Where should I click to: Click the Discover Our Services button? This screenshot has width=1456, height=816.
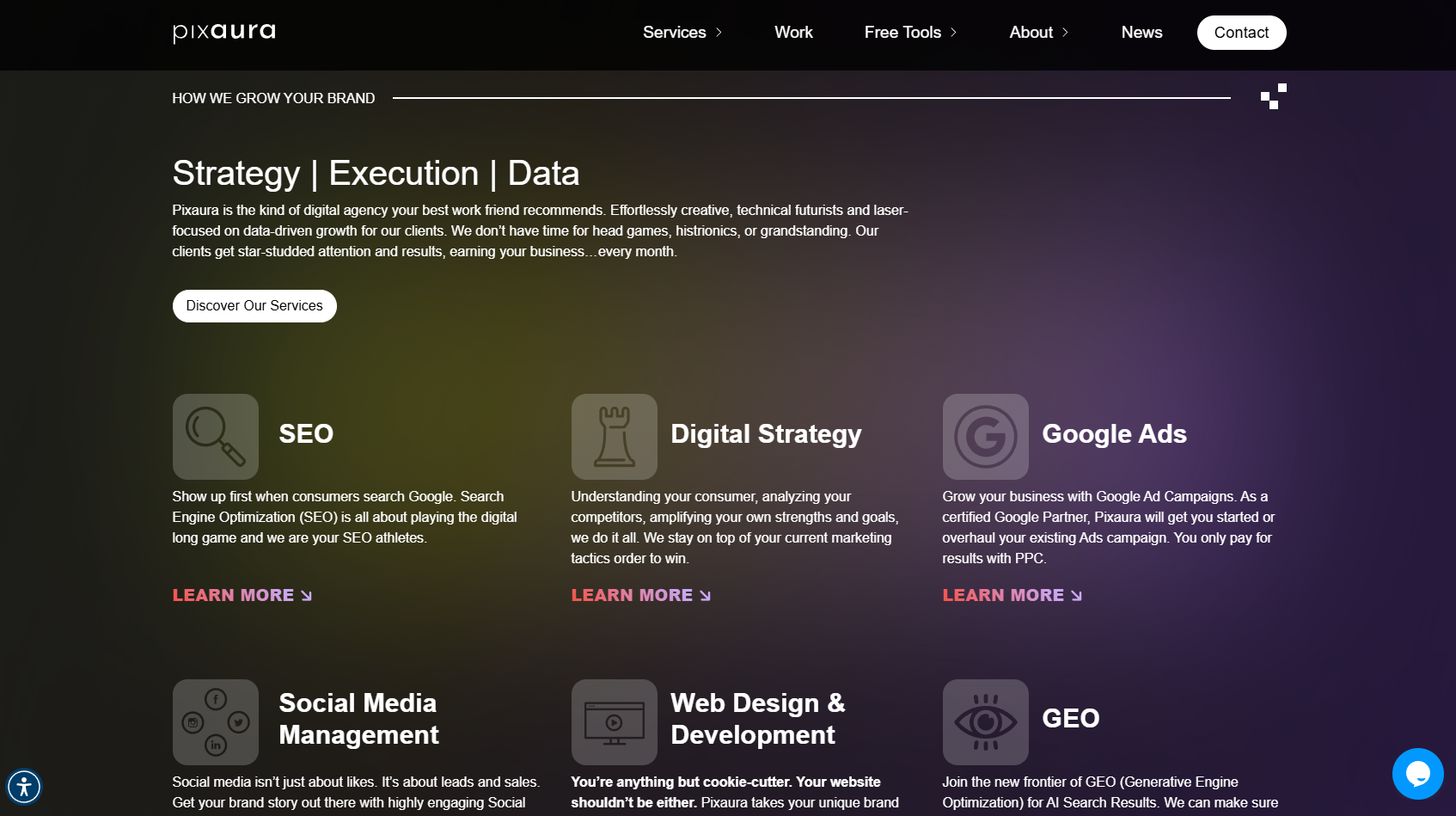coord(254,306)
